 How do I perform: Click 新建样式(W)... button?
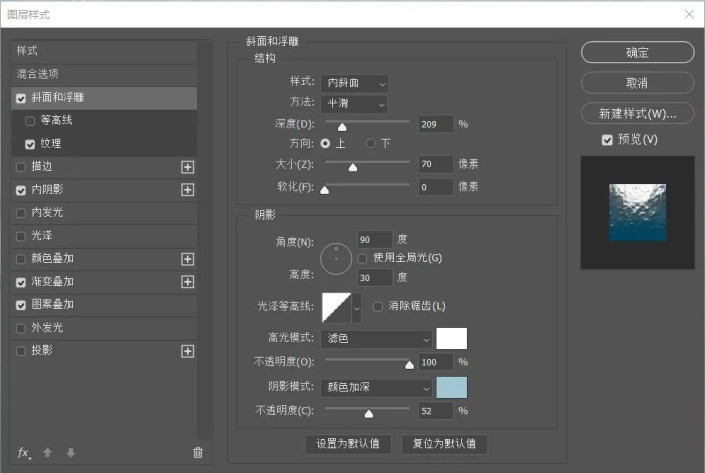coord(638,114)
